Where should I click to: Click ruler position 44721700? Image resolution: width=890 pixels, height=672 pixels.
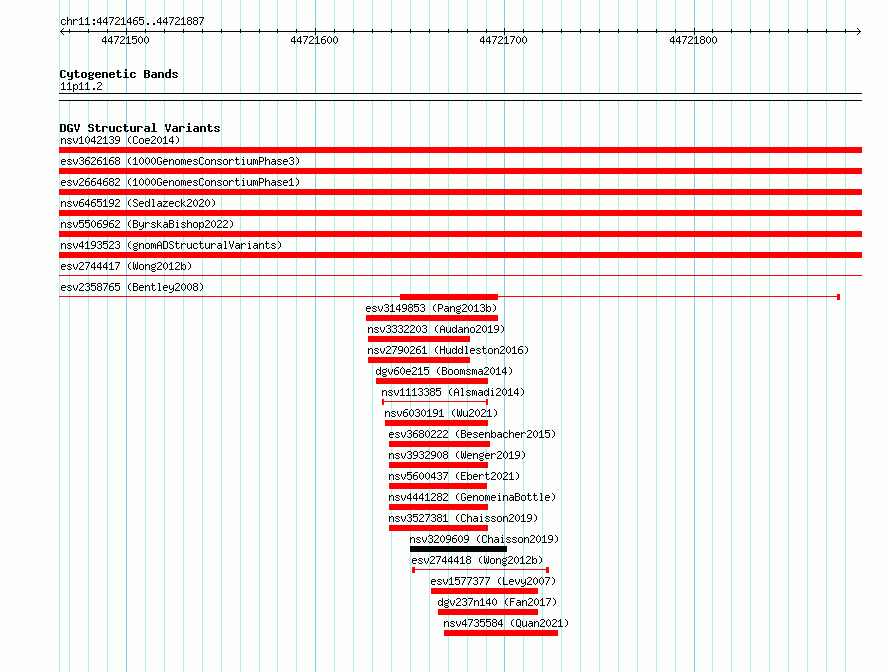503,40
